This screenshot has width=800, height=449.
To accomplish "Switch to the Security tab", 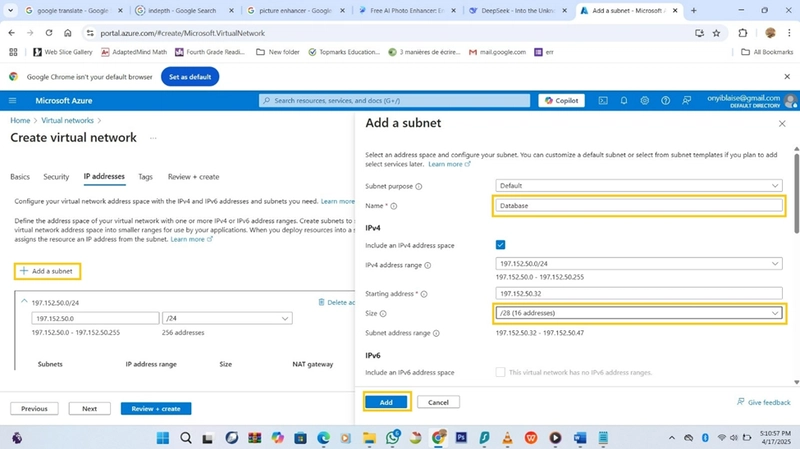I will click(56, 177).
